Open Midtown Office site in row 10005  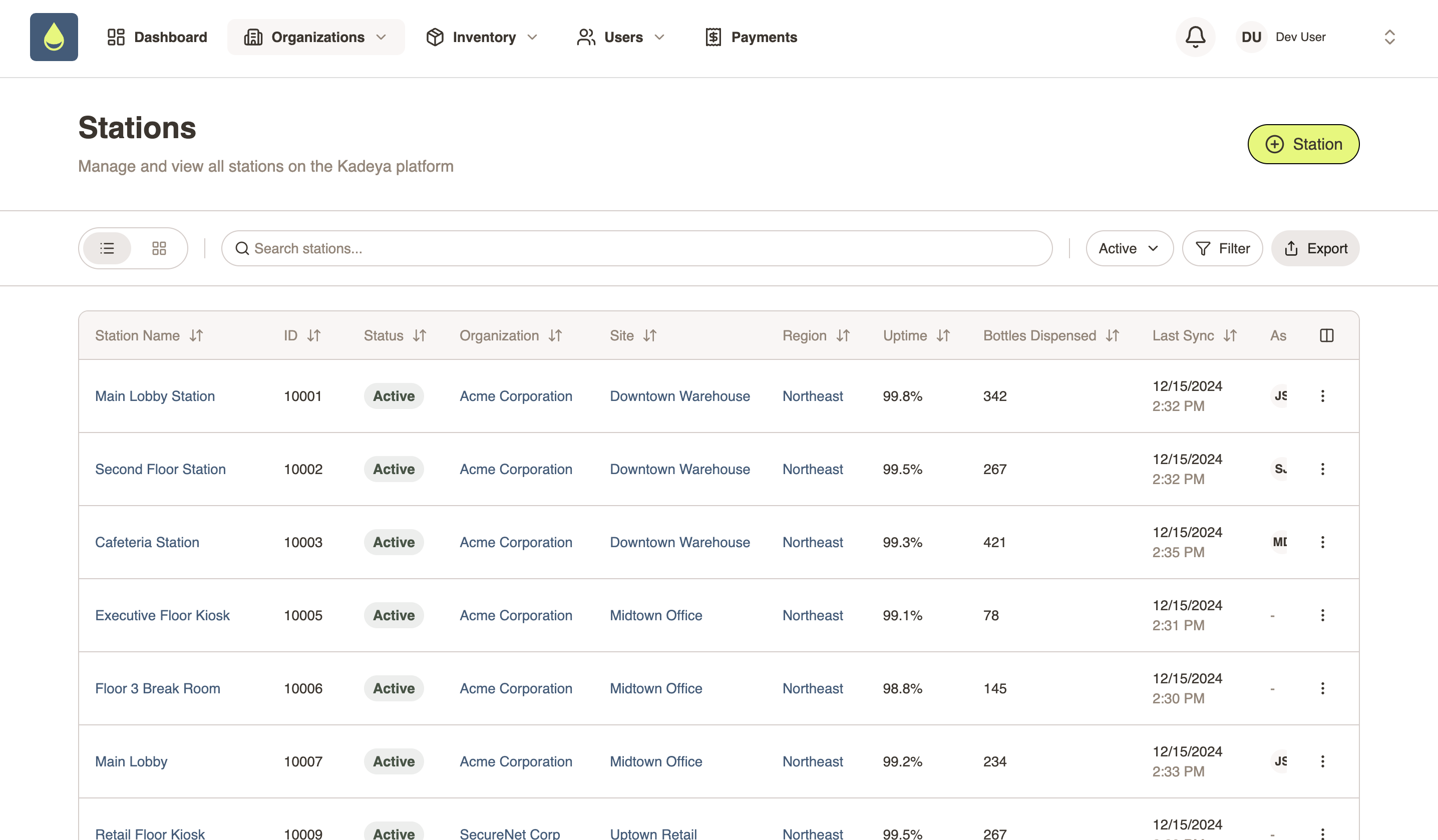(x=655, y=615)
